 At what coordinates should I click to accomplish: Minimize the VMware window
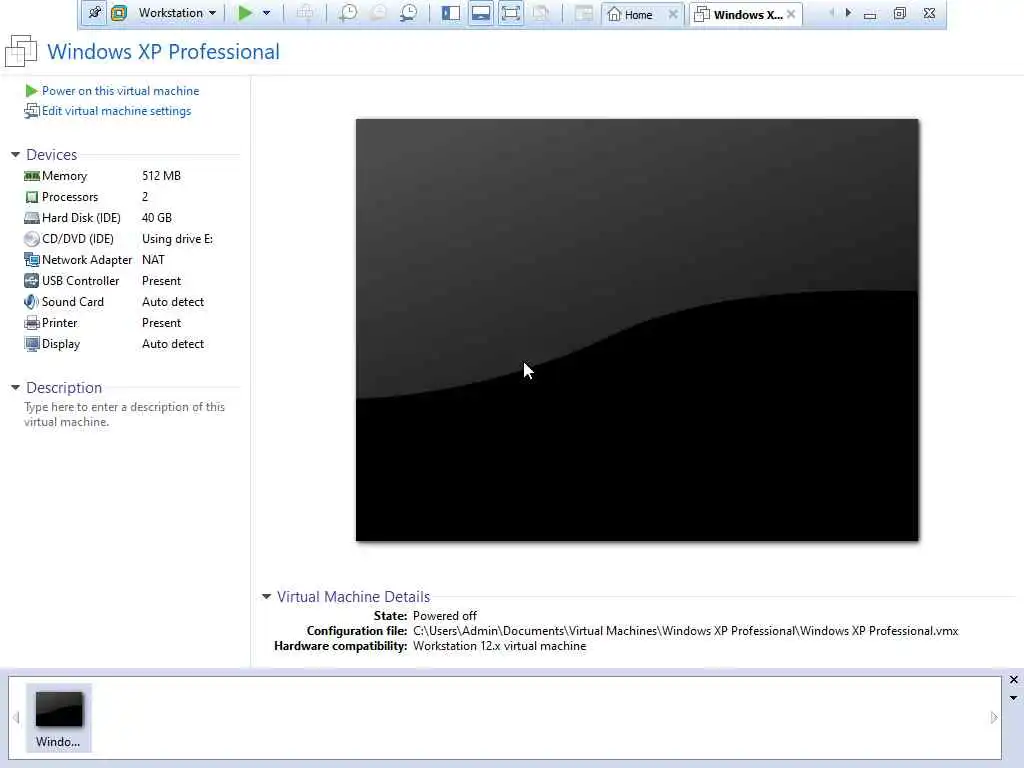pos(870,14)
